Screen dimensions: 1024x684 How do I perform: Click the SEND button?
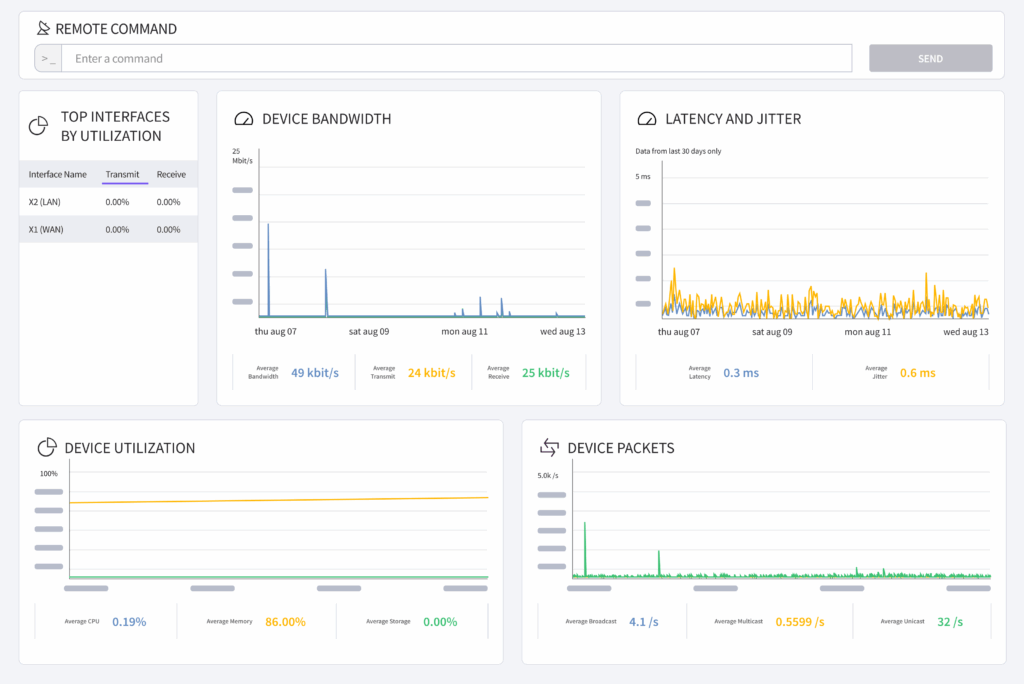pos(931,58)
